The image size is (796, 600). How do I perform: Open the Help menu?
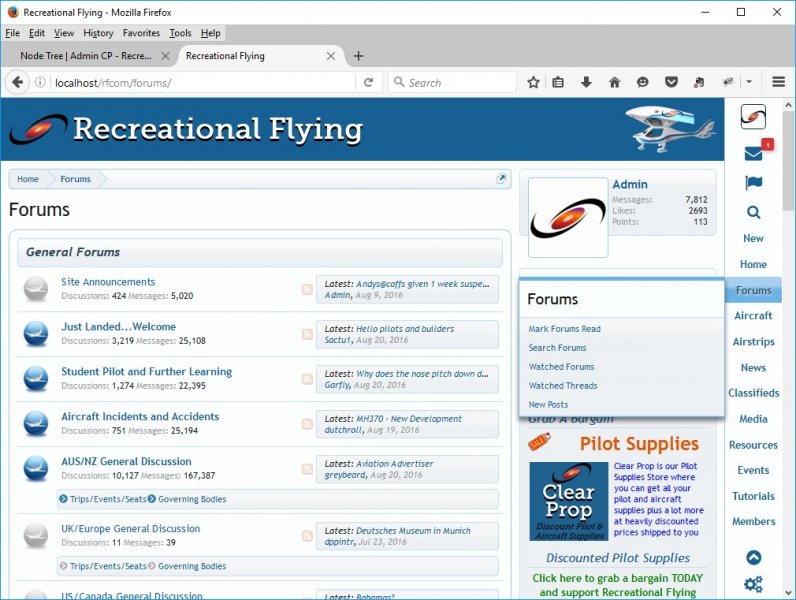click(x=210, y=33)
